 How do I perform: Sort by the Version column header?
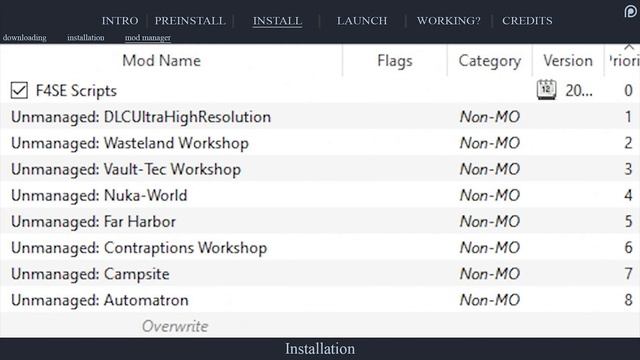coord(568,61)
